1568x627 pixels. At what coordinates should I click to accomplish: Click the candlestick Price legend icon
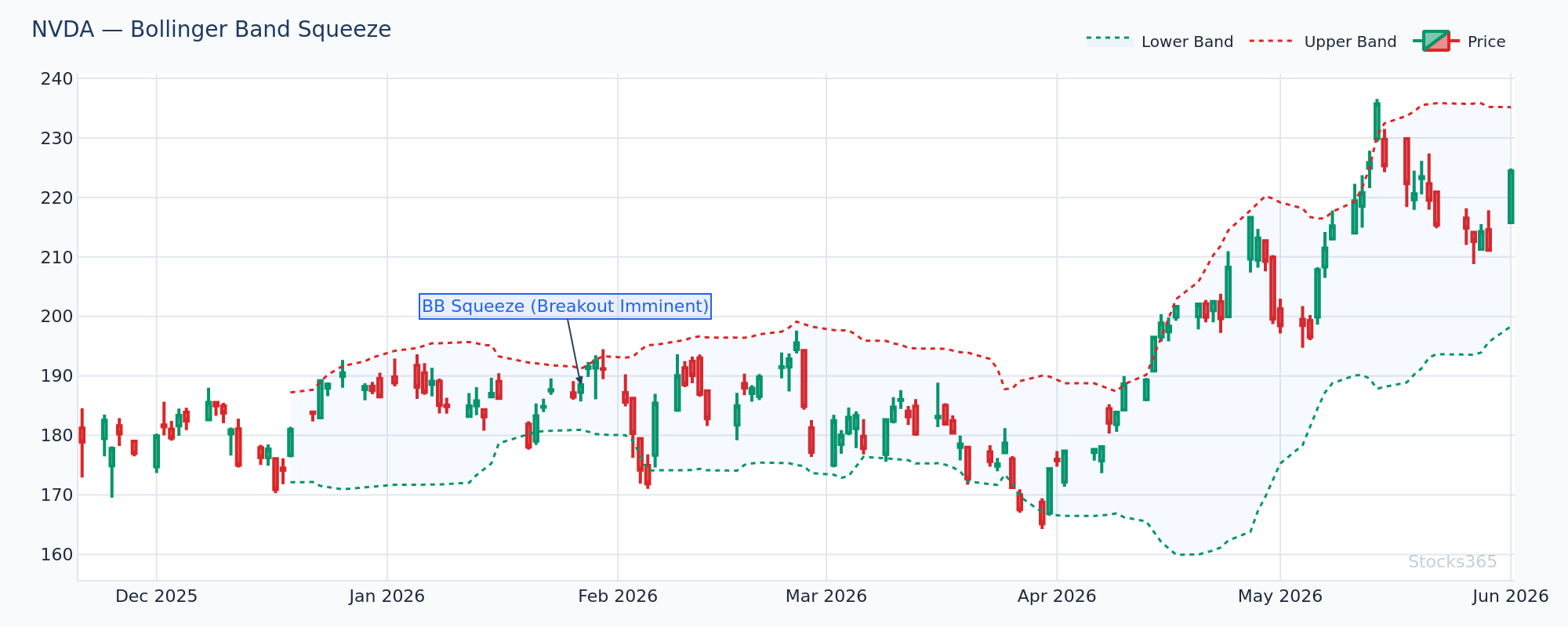[x=1436, y=41]
